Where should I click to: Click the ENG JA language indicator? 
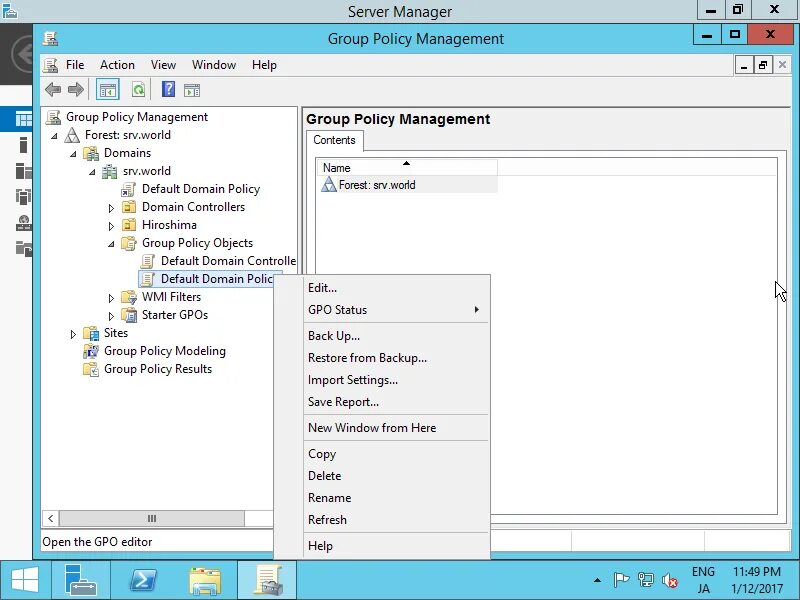[703, 580]
